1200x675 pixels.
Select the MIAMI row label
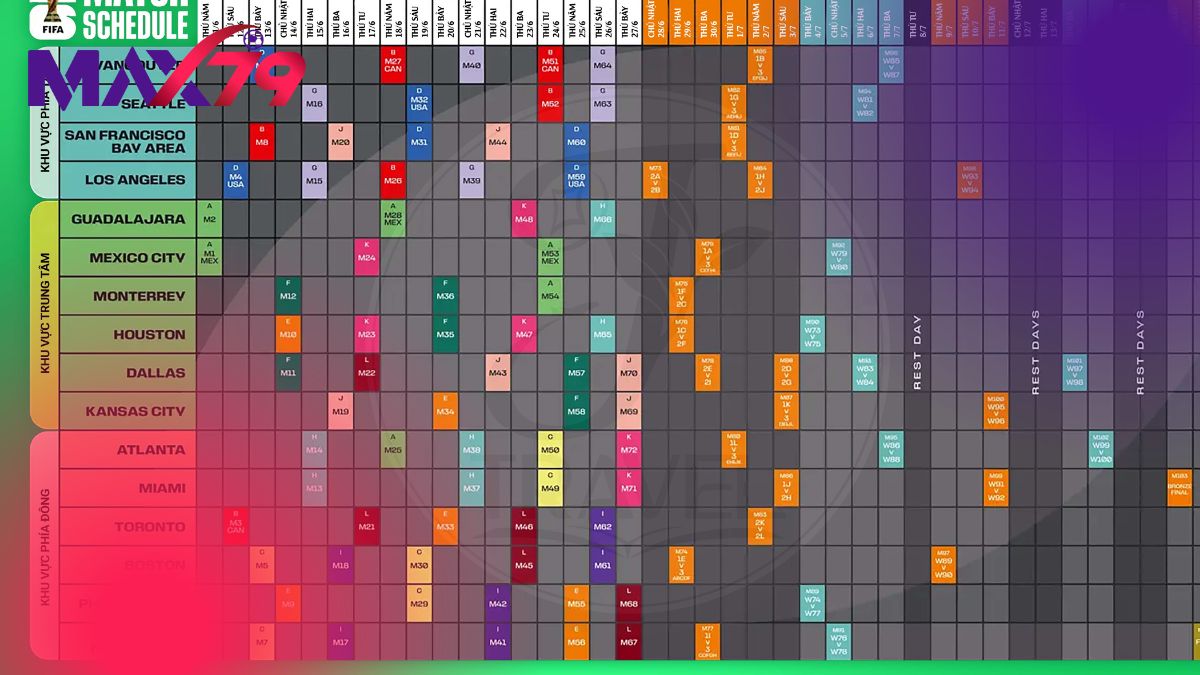128,489
